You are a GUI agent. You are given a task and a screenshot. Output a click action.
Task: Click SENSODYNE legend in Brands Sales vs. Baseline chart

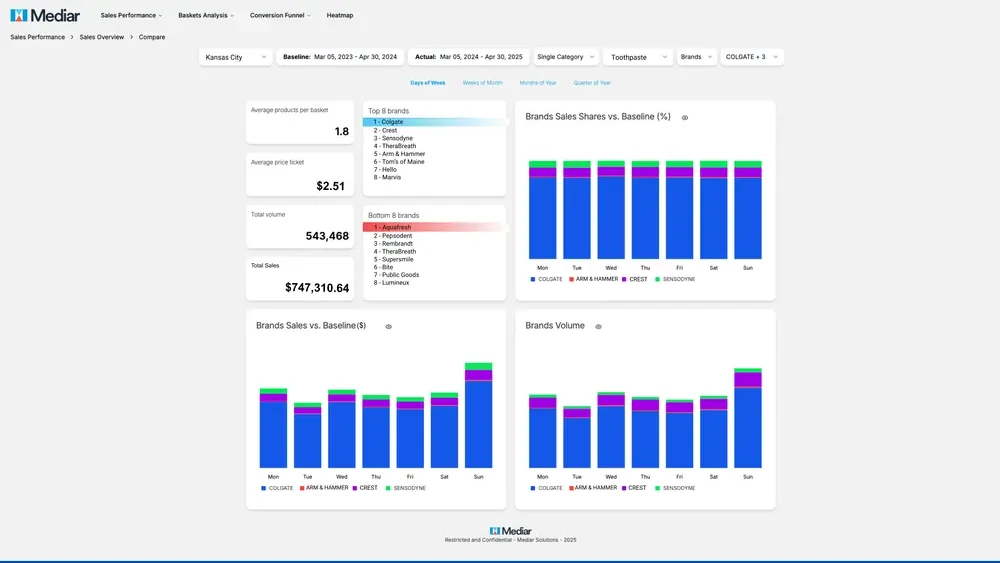pos(406,488)
